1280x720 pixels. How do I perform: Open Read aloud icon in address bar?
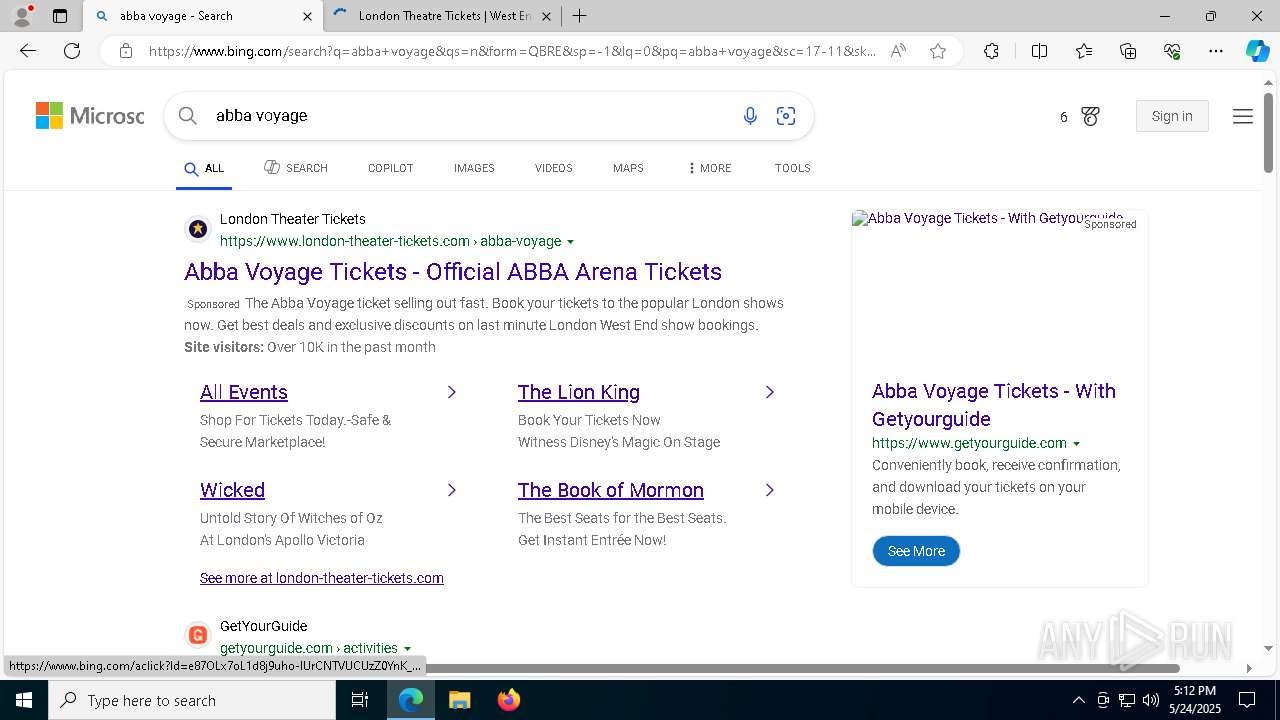(898, 51)
